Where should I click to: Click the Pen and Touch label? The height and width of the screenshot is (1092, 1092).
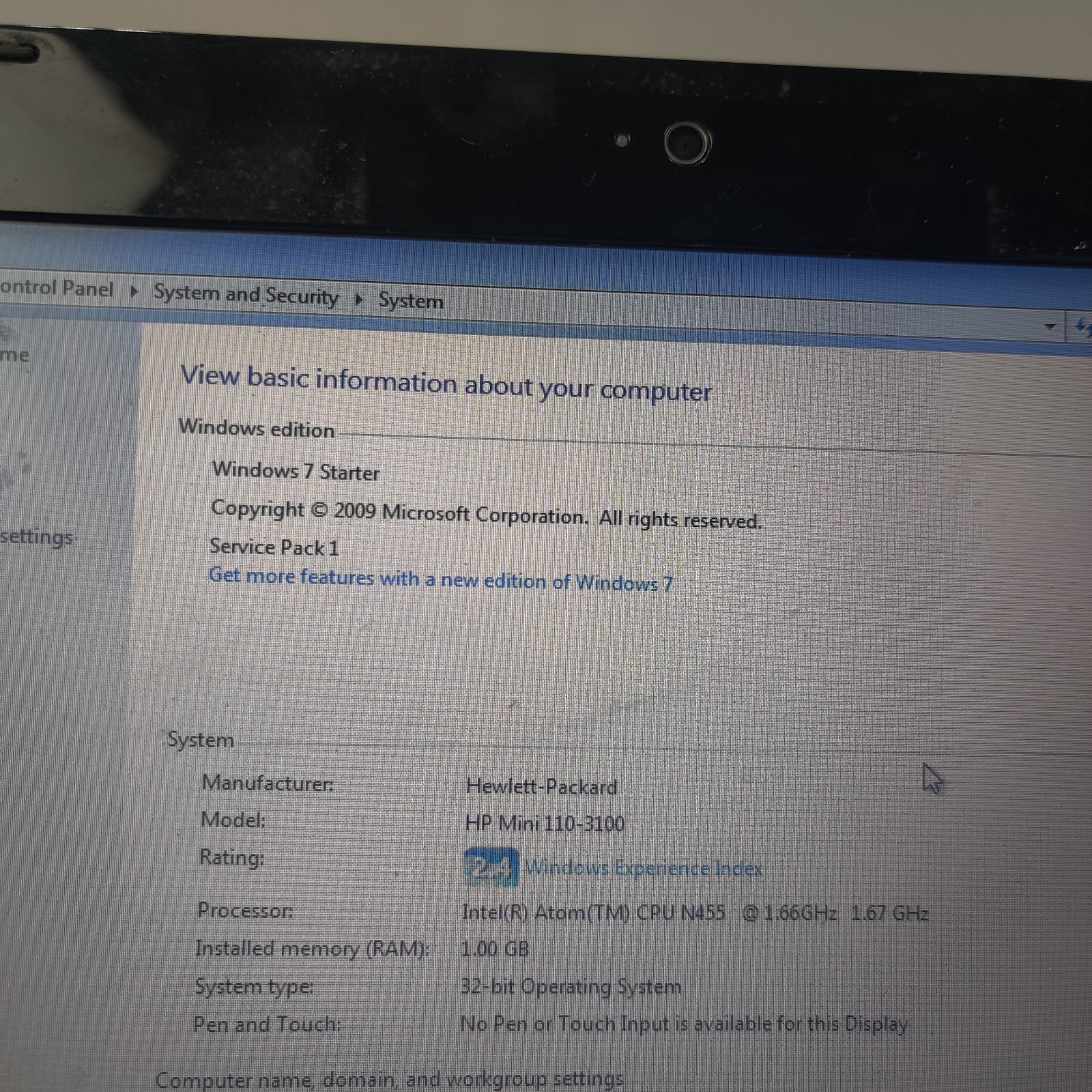[x=267, y=1024]
